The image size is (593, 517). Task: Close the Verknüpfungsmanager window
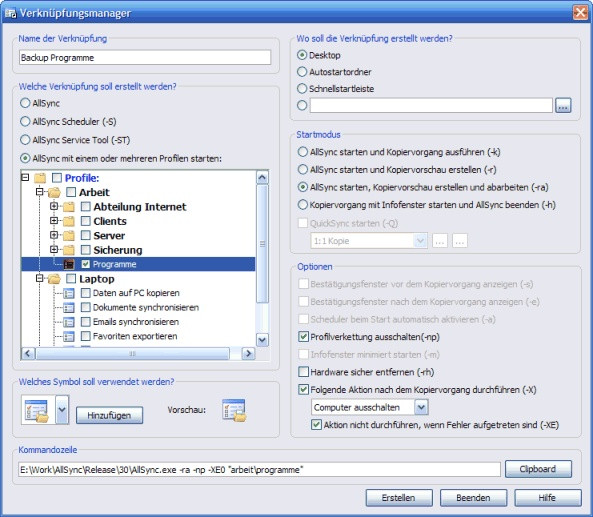click(580, 12)
